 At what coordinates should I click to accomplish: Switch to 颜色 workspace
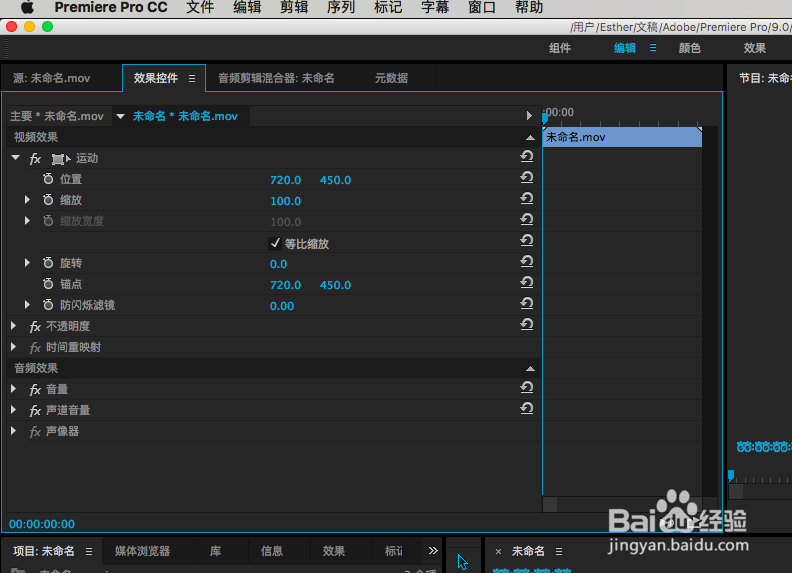click(x=689, y=48)
